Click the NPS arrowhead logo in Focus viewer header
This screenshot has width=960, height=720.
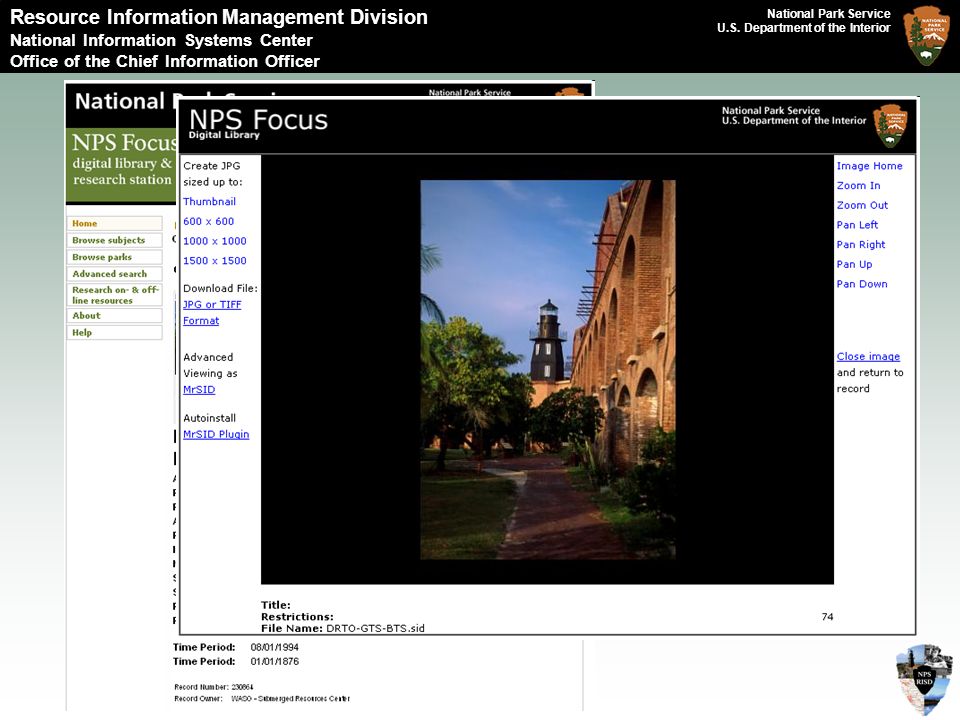[x=890, y=126]
